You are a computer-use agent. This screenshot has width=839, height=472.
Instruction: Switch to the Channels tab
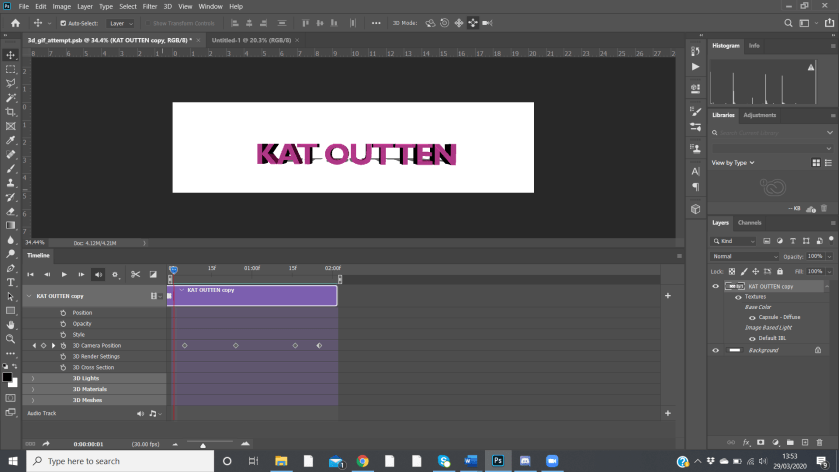749,223
